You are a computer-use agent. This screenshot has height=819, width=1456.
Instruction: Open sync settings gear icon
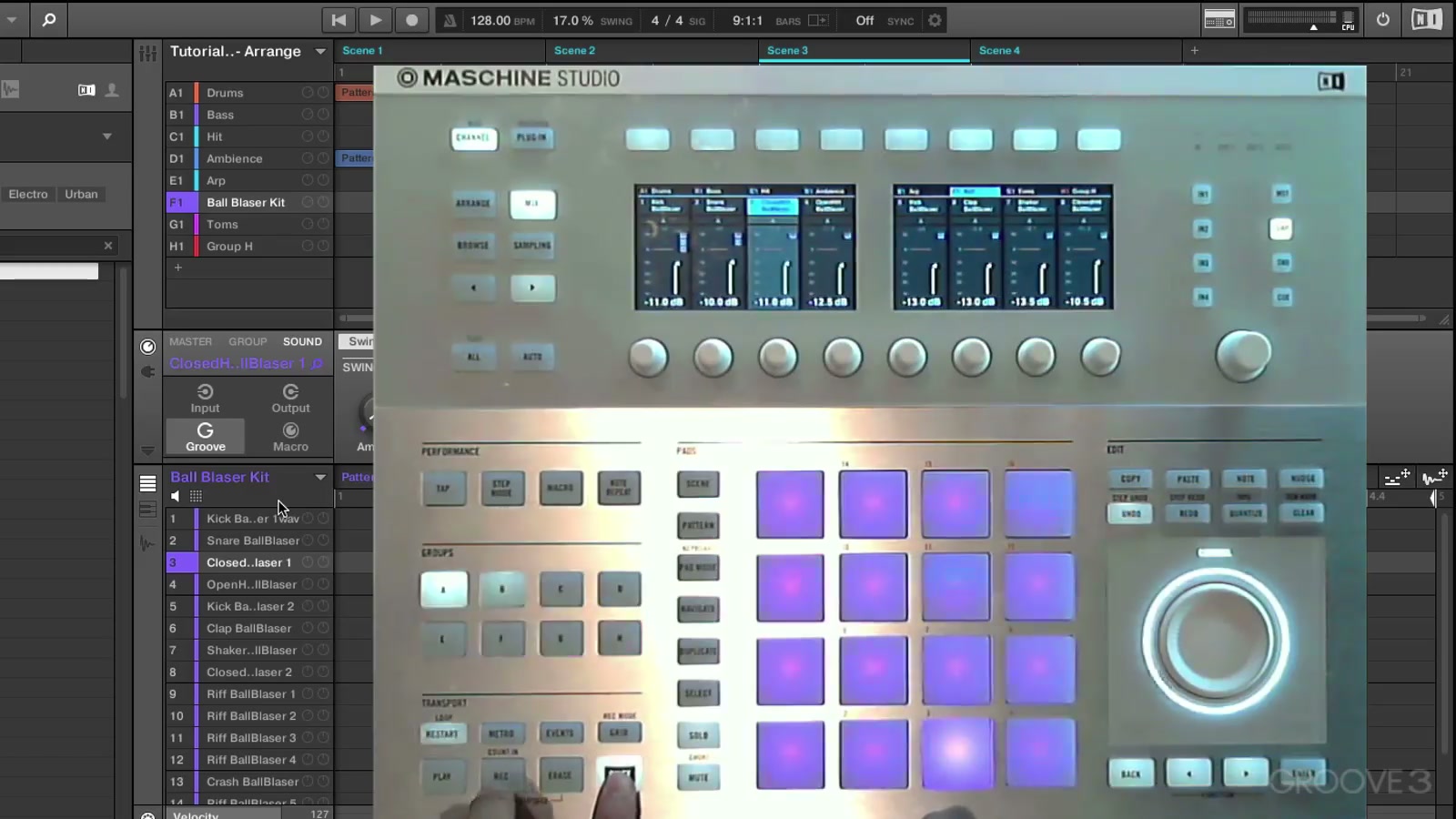tap(935, 20)
